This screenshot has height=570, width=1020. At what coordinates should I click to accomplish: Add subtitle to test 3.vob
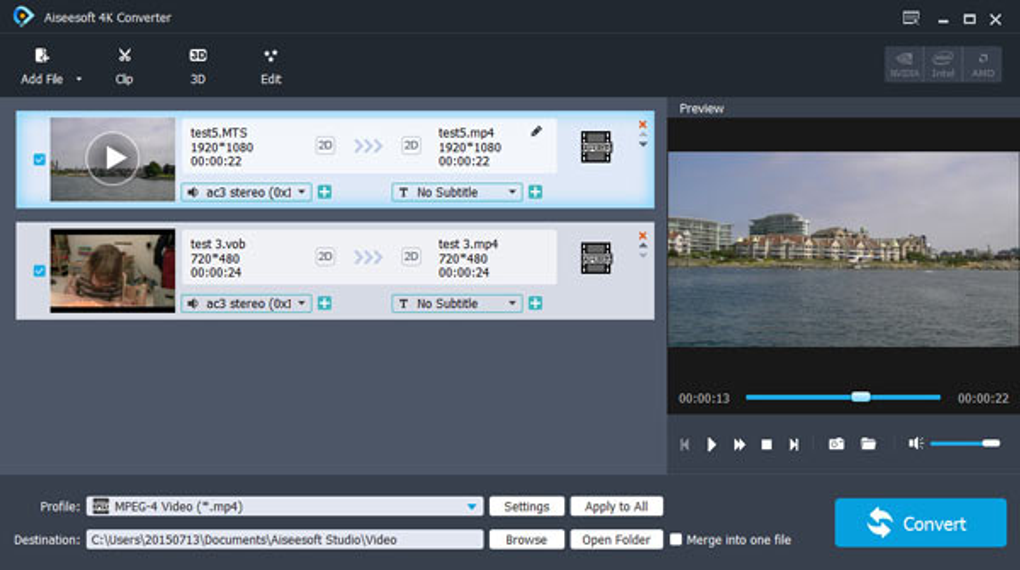535,303
